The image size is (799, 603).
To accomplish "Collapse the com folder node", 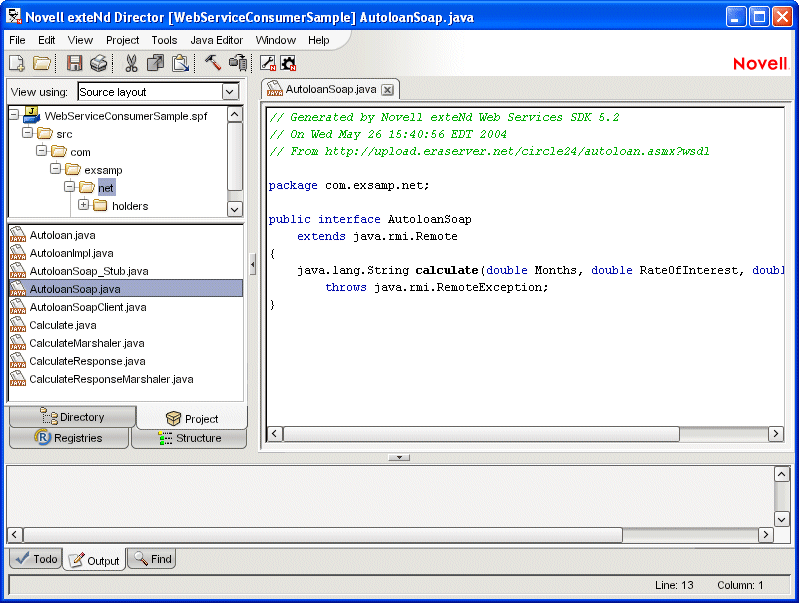I will tap(41, 150).
